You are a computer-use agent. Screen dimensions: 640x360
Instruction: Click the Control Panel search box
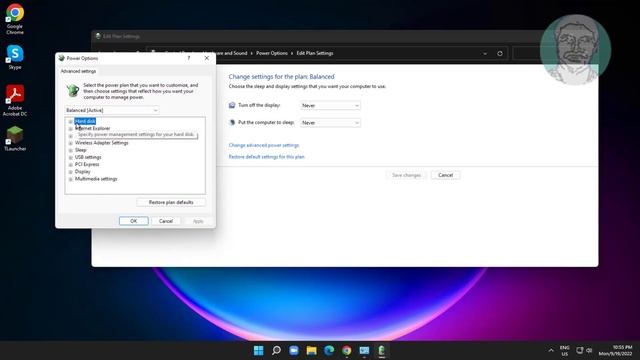coord(527,53)
